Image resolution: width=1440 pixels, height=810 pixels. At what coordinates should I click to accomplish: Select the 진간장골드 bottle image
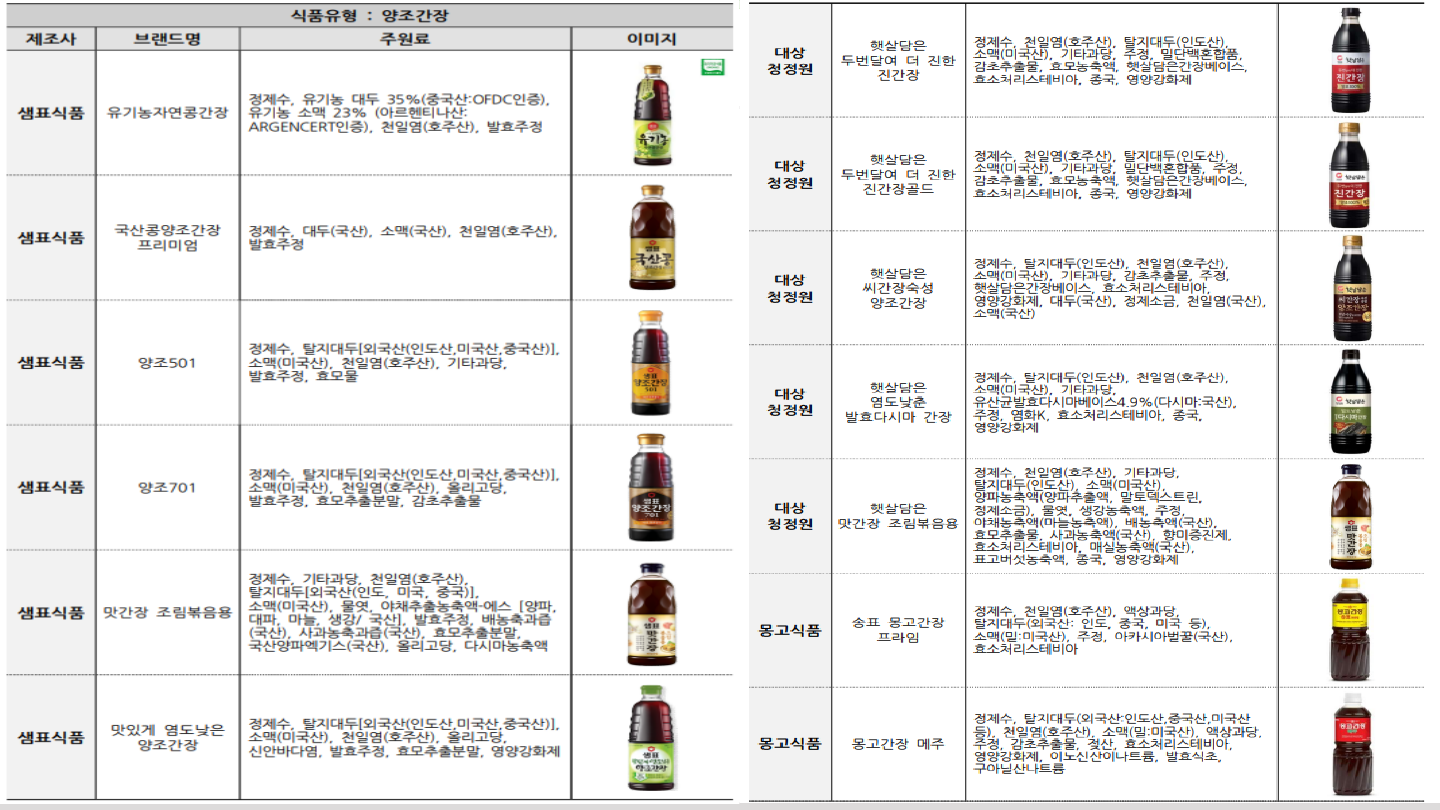click(1350, 174)
